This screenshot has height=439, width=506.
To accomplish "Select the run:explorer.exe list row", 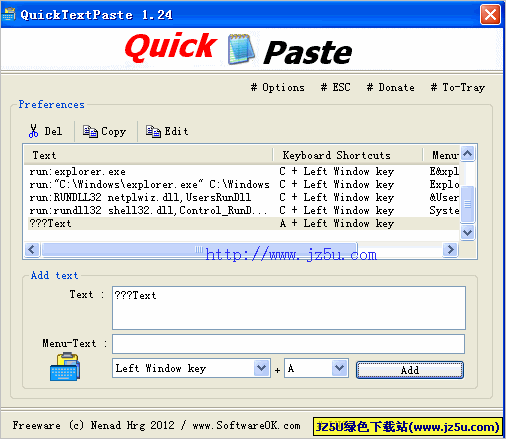I will (x=243, y=172).
